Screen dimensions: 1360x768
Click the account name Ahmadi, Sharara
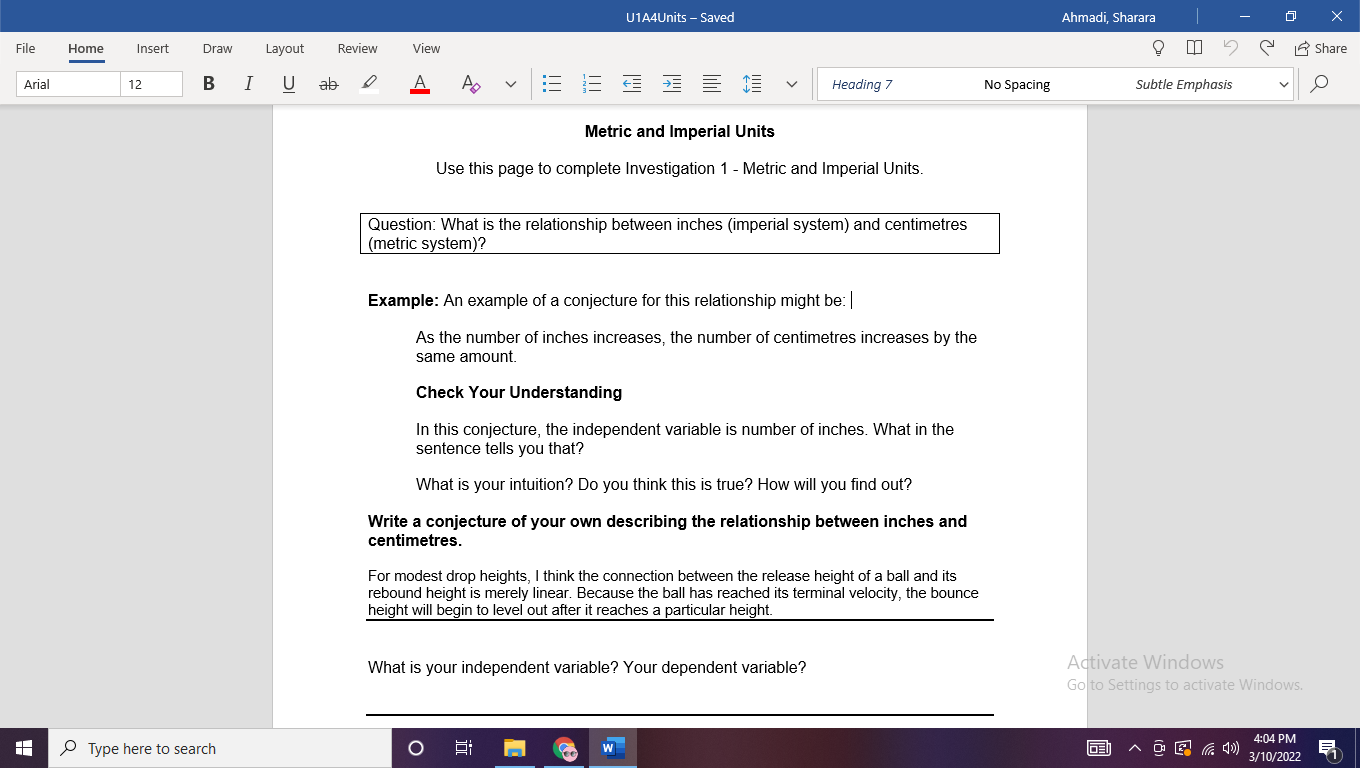click(1108, 17)
